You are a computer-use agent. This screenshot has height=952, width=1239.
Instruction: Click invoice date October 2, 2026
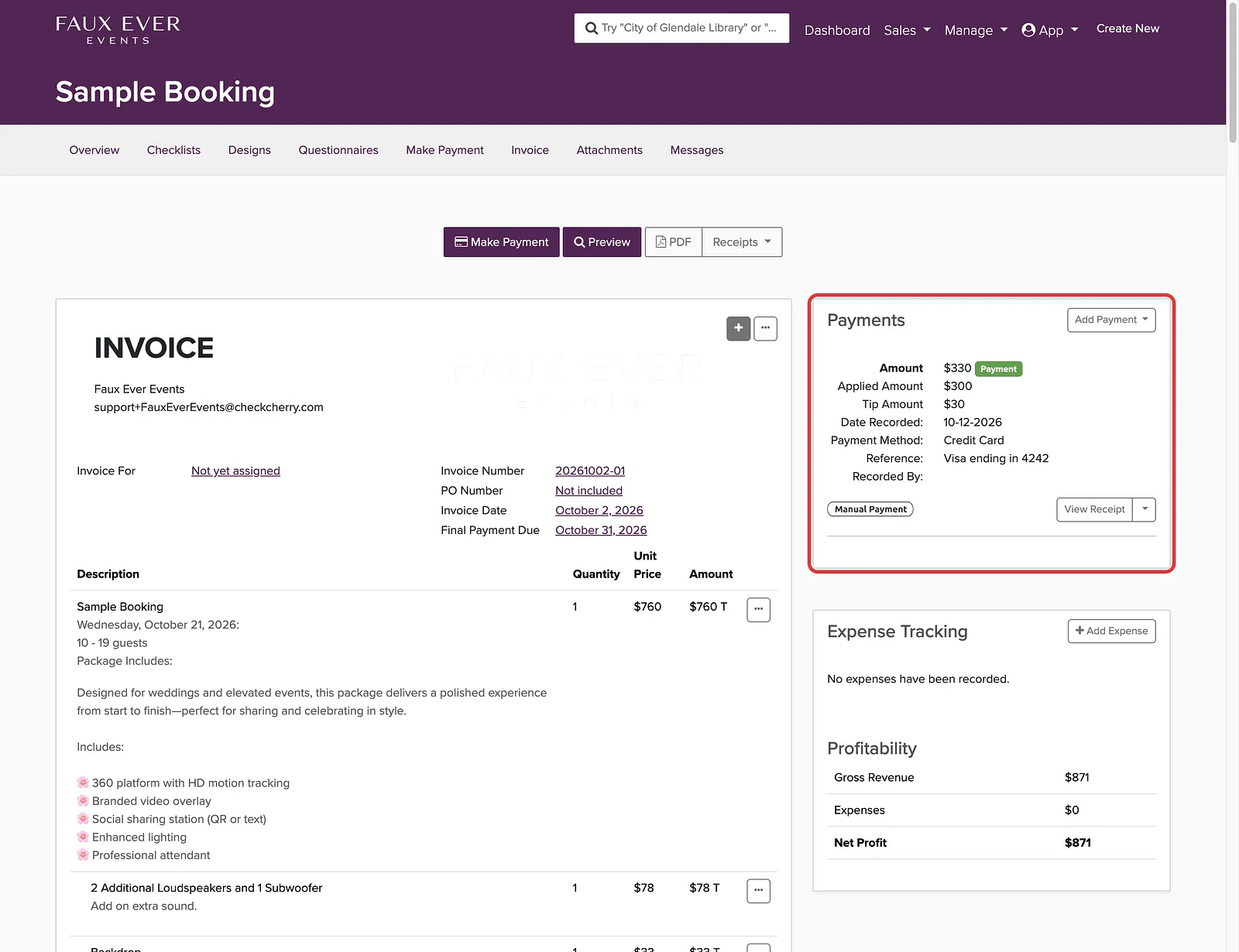click(x=599, y=511)
